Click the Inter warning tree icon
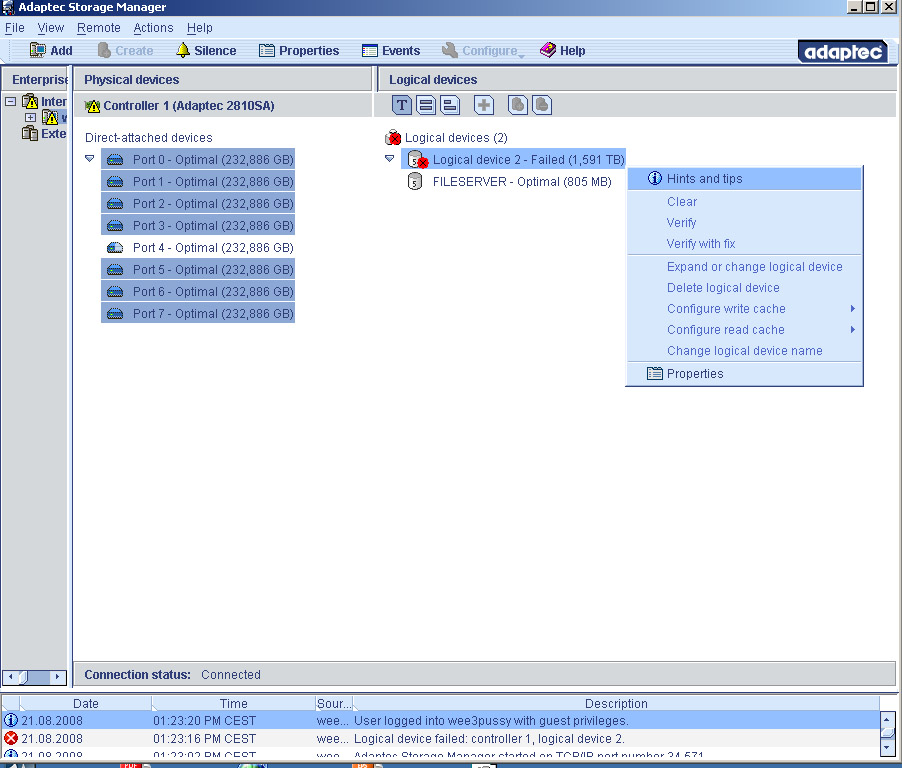 tap(30, 101)
